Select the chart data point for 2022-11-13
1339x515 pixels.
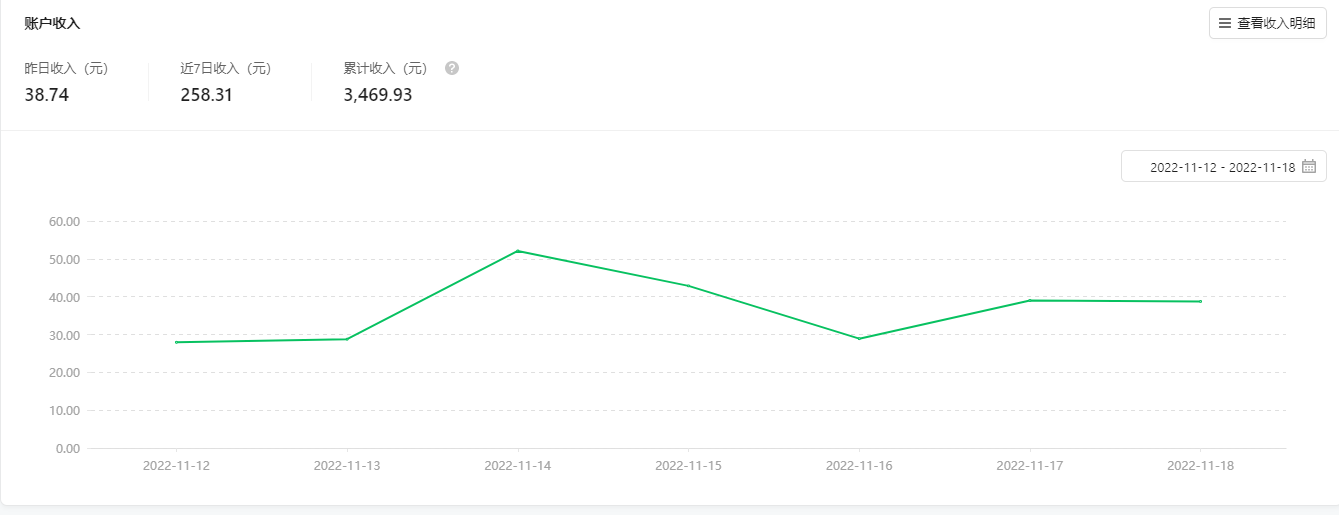coord(347,339)
